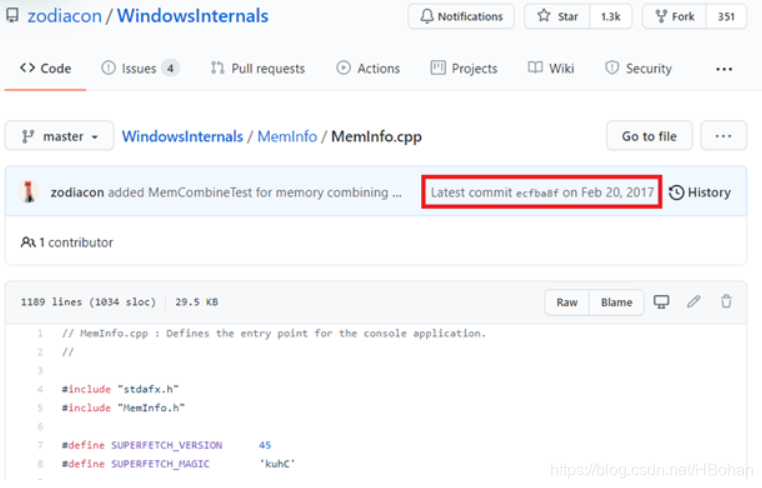Fork the repository
Viewport: 762px width, 488px height.
coord(675,17)
